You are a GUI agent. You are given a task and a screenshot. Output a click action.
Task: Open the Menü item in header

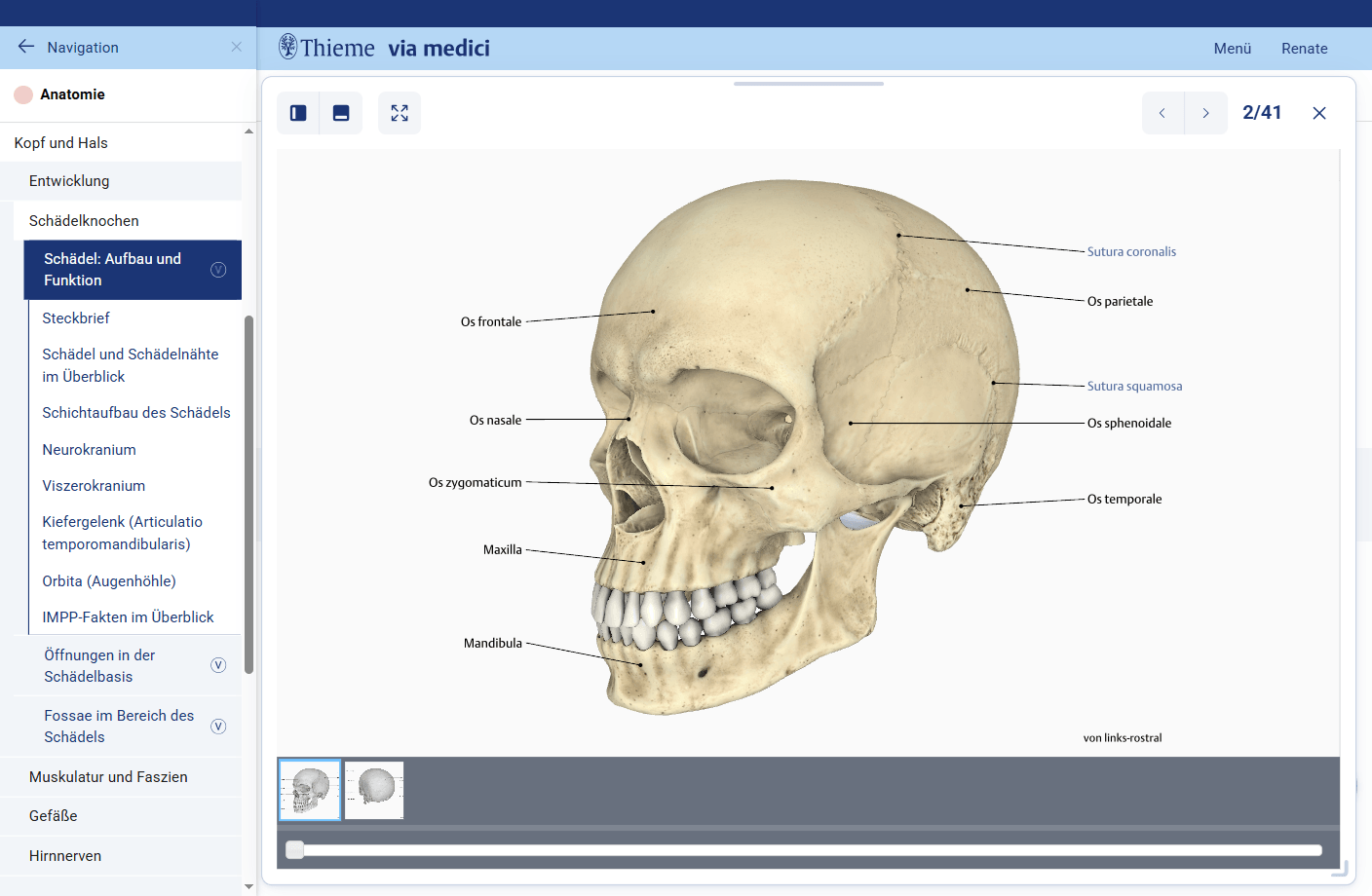tap(1233, 49)
